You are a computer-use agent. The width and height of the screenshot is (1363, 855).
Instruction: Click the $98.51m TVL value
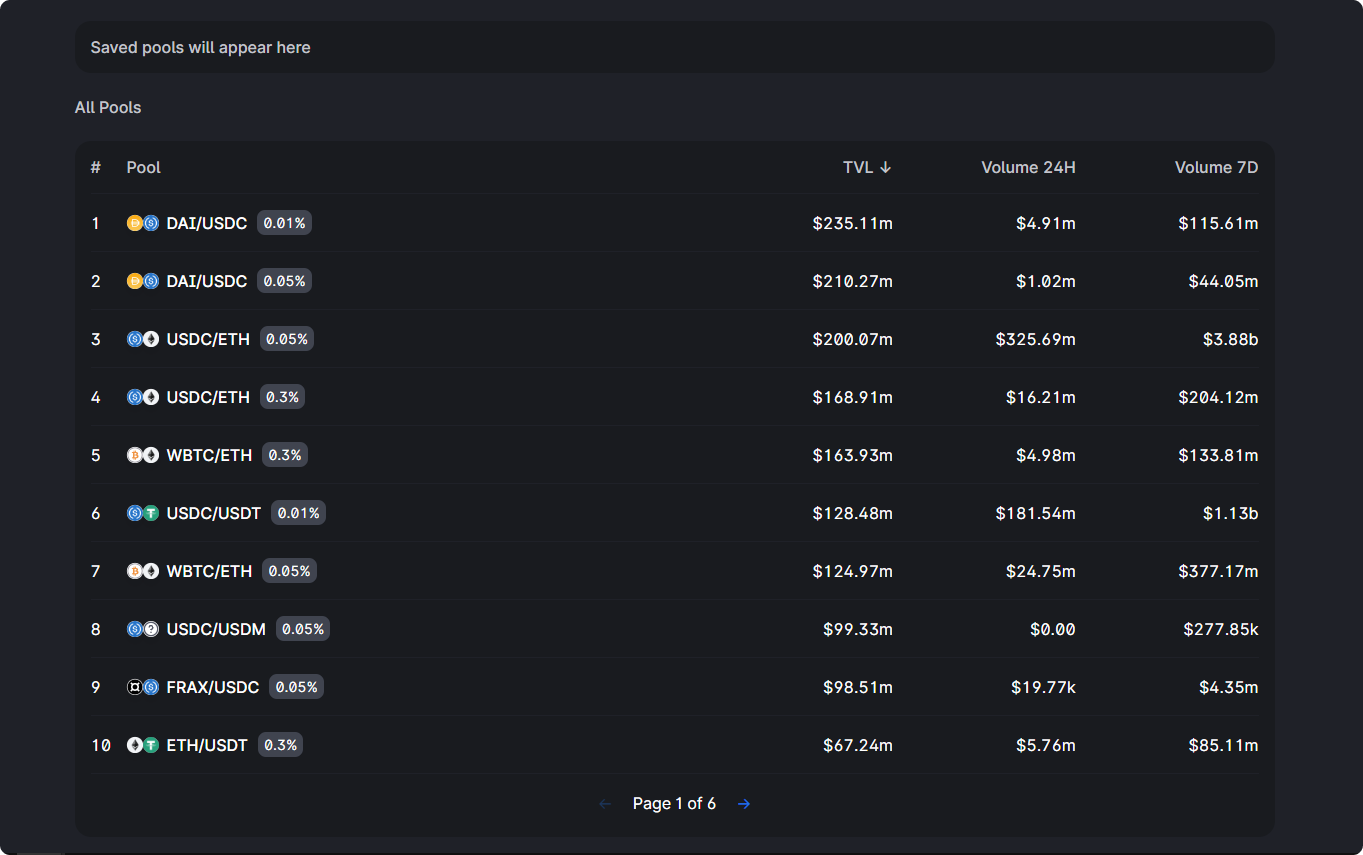[x=858, y=687]
